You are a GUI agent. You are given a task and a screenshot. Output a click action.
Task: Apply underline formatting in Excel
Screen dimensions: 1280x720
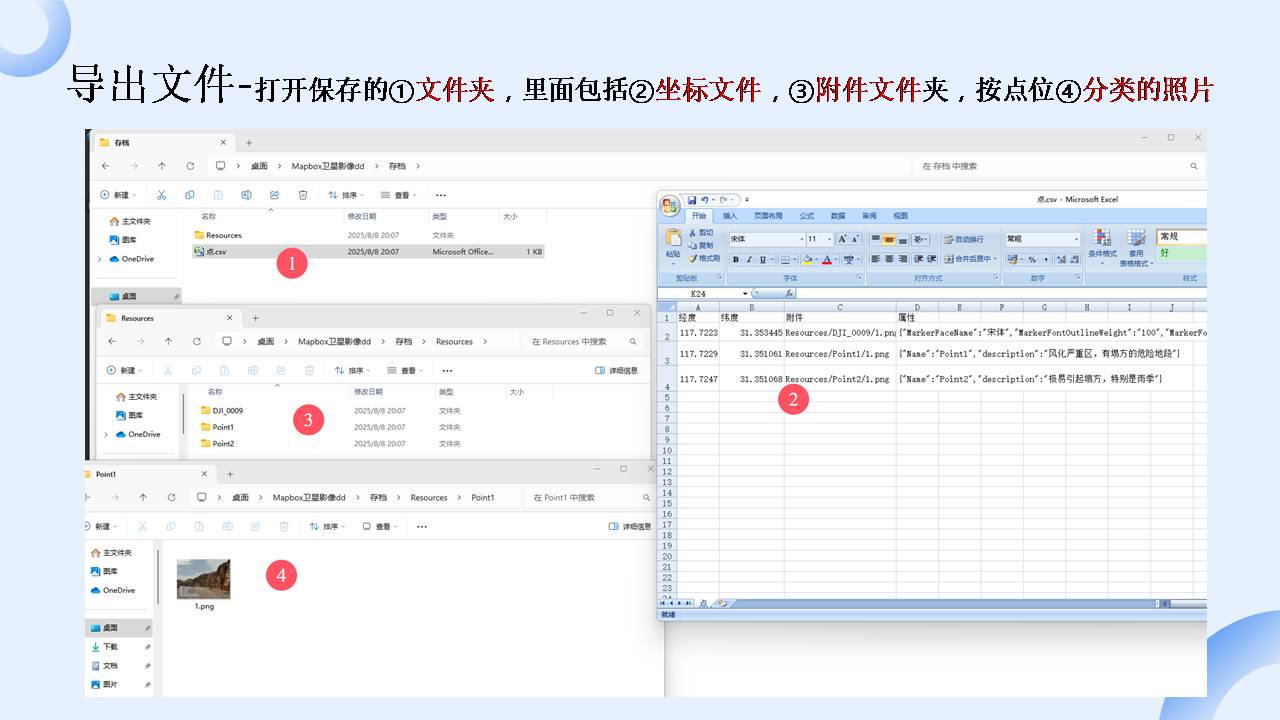761,259
